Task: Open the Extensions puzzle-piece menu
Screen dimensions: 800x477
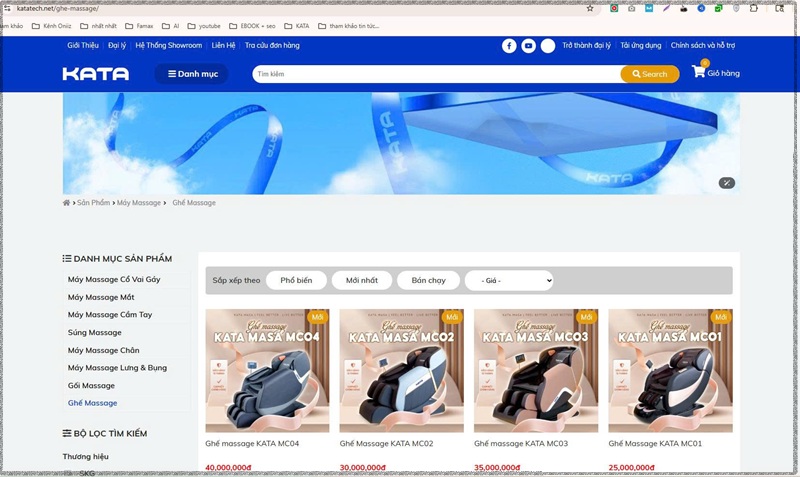Action: 754,8
